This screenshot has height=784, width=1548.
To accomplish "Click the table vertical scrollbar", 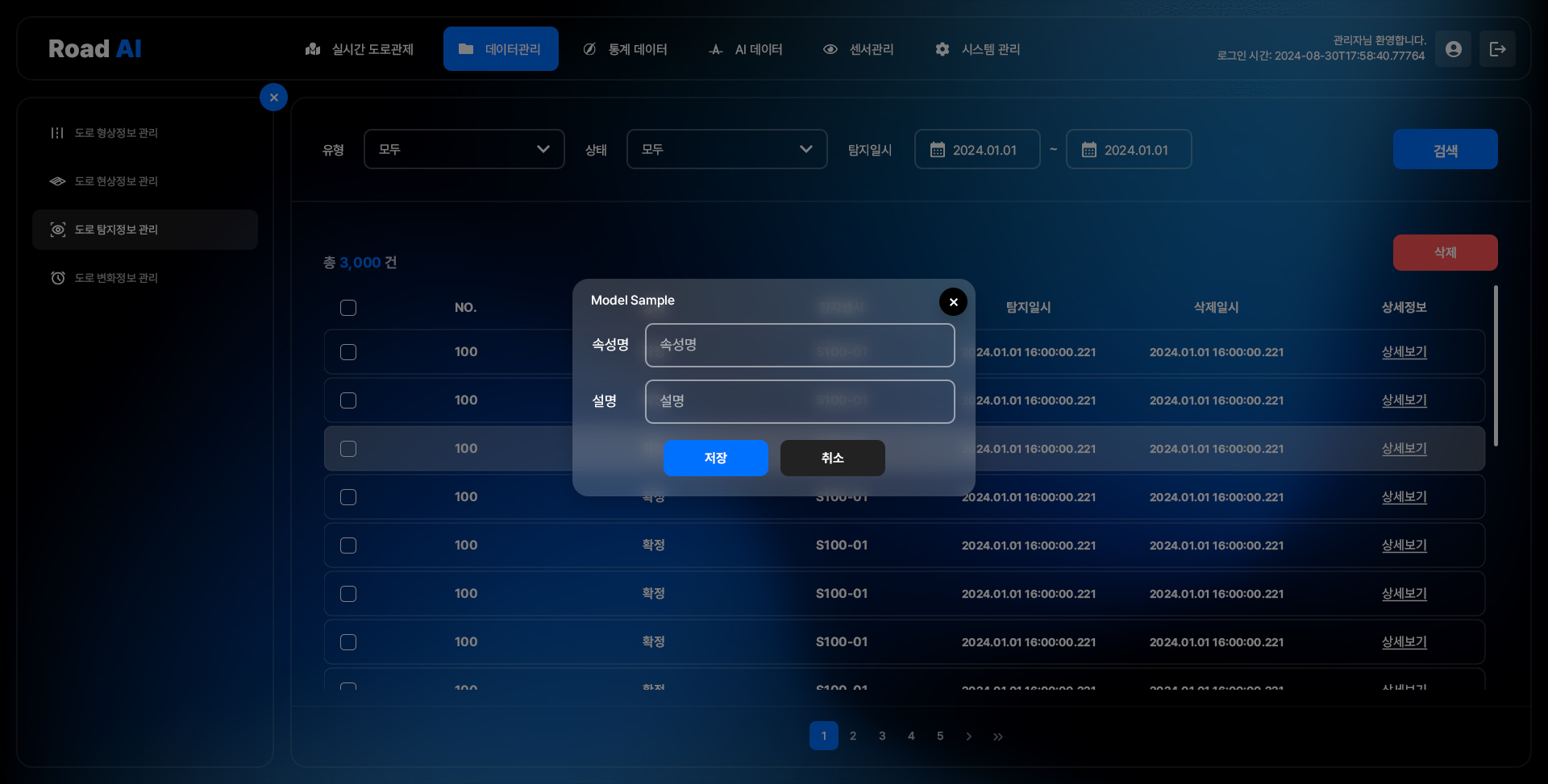I will 1496,366.
